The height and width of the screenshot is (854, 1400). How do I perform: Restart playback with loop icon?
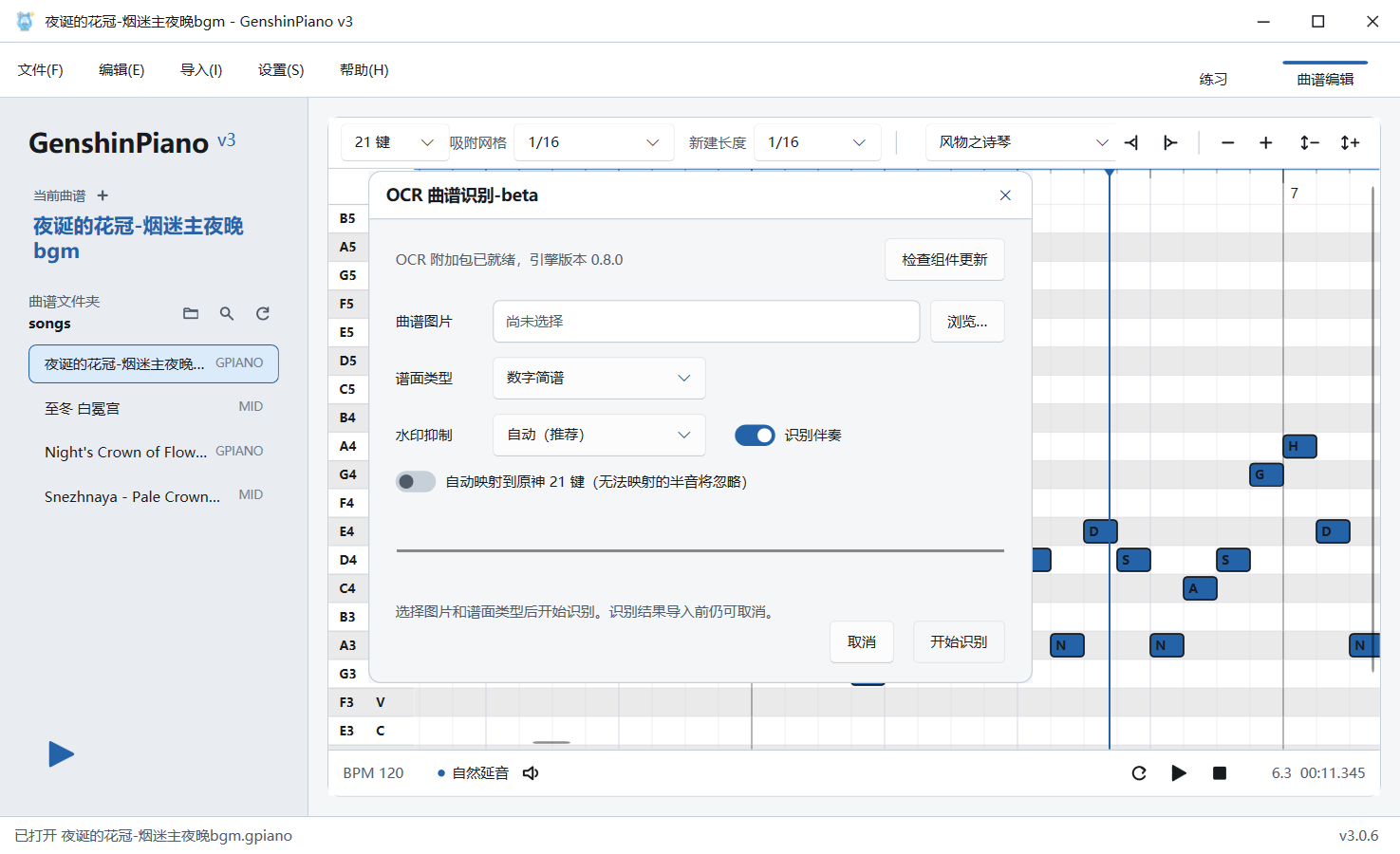[1139, 773]
